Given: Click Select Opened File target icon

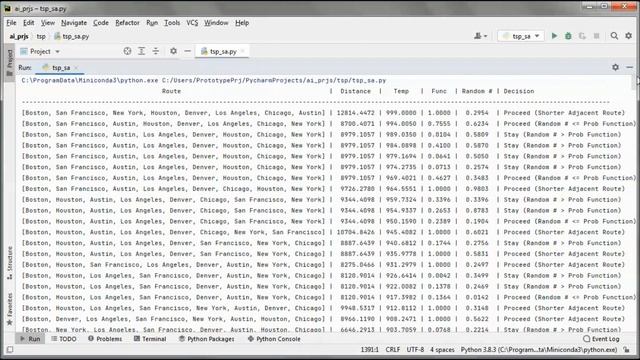Looking at the screenshot, I should pos(127,51).
